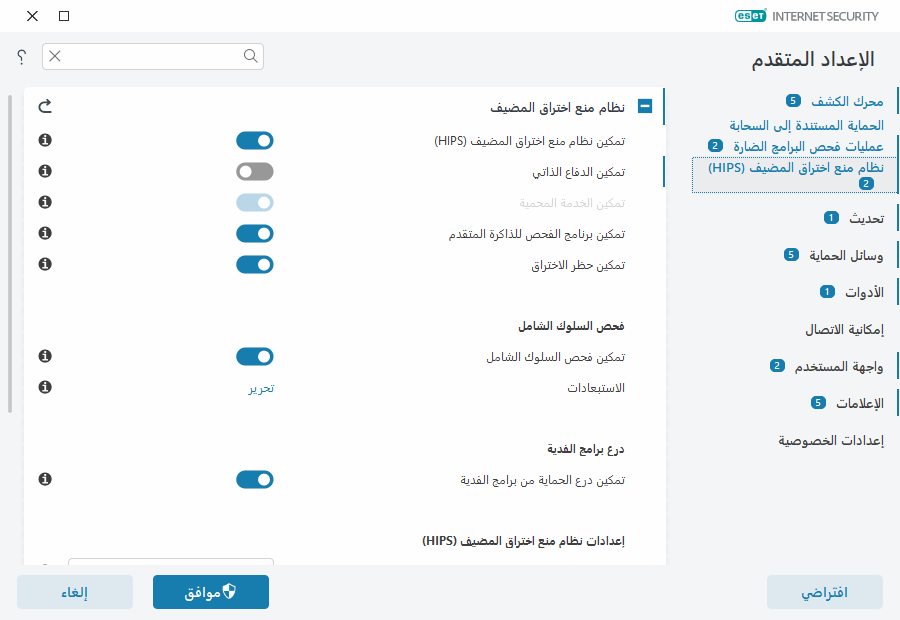Enable the تمكين الدفاع الذاتي toggle

(254, 171)
